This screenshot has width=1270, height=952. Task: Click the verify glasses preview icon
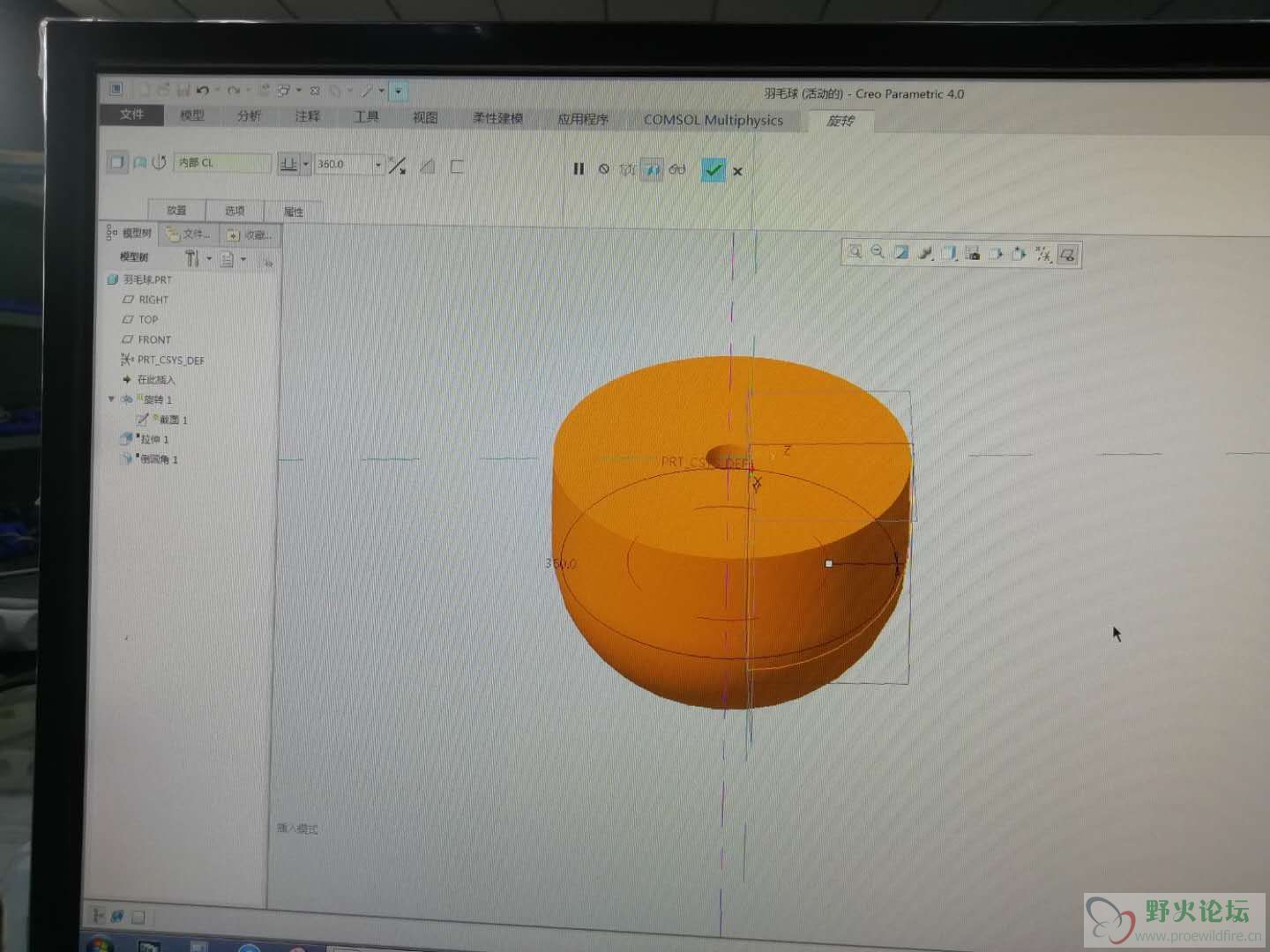[x=677, y=169]
